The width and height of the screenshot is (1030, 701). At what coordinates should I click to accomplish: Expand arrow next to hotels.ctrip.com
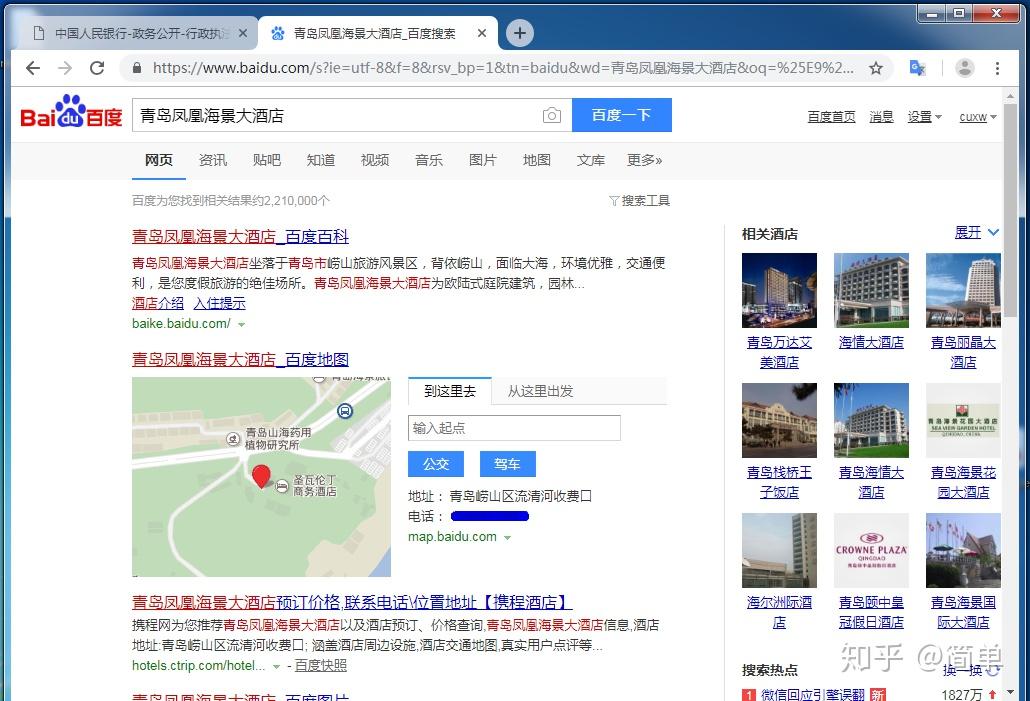tap(277, 667)
